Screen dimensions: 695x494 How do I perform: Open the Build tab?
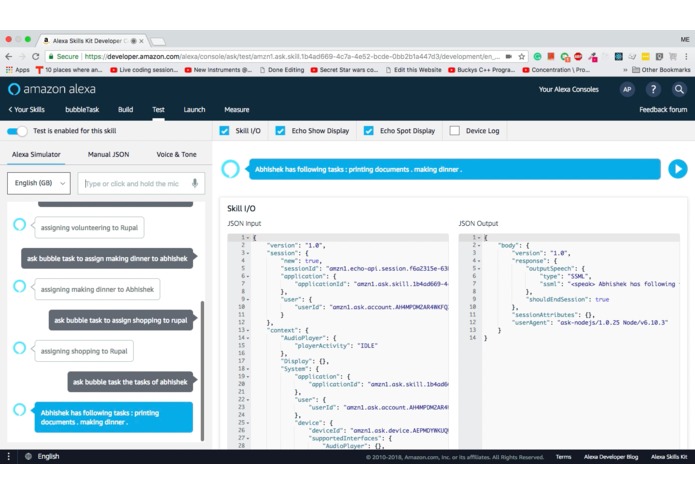[x=125, y=109]
